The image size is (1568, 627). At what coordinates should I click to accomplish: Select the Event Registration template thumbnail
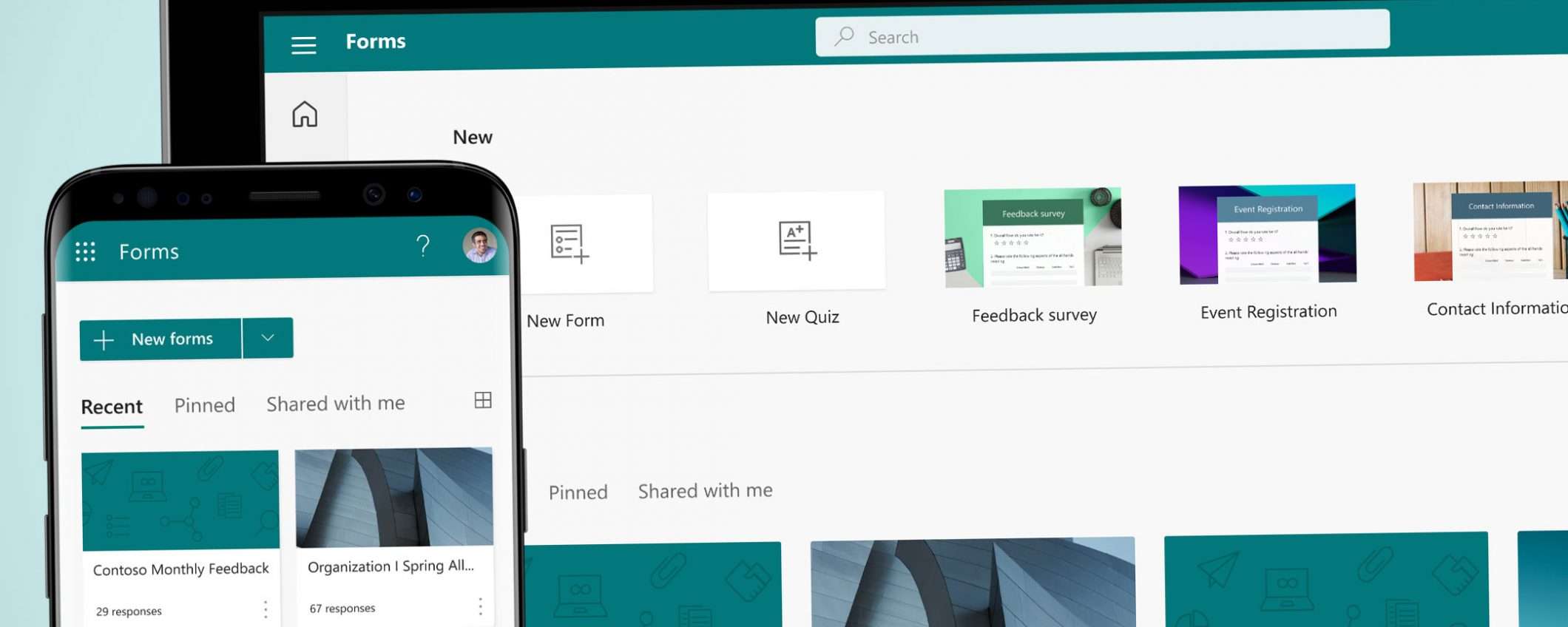click(1268, 234)
